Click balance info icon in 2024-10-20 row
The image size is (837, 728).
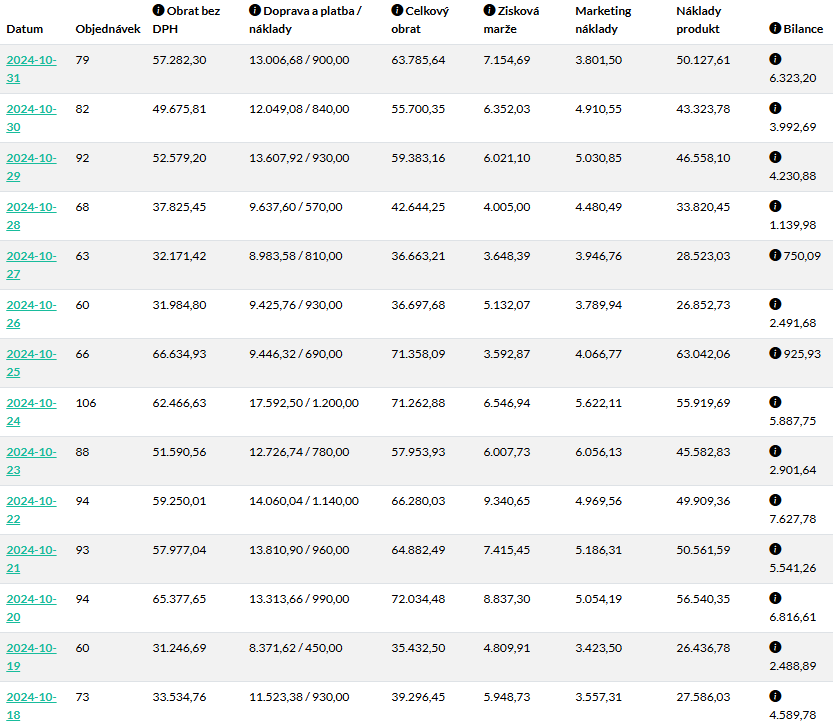(x=775, y=598)
